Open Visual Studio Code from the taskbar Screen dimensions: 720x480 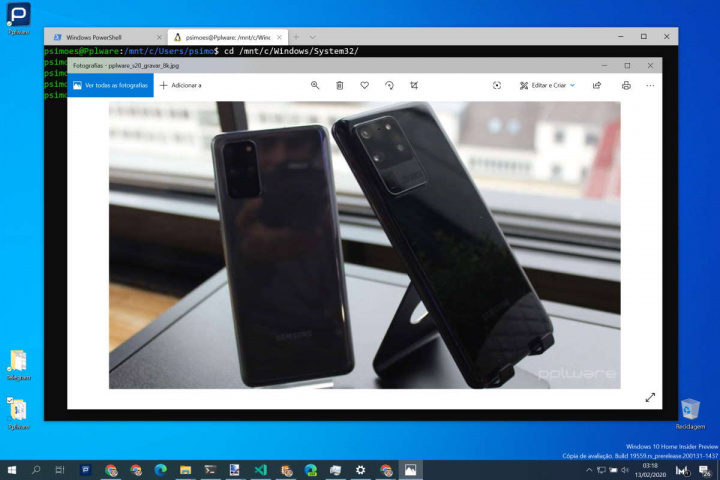[260, 469]
